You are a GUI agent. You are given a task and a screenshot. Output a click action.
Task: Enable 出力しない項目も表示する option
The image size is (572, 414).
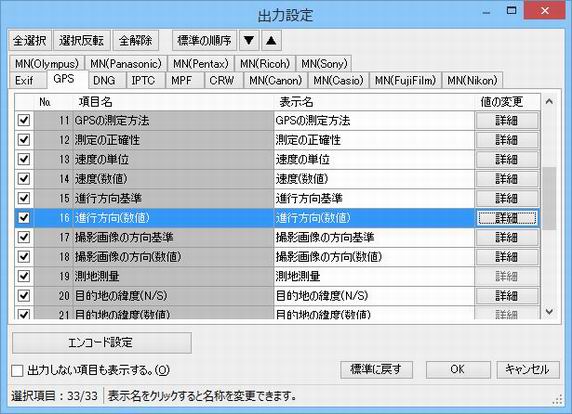(x=17, y=371)
